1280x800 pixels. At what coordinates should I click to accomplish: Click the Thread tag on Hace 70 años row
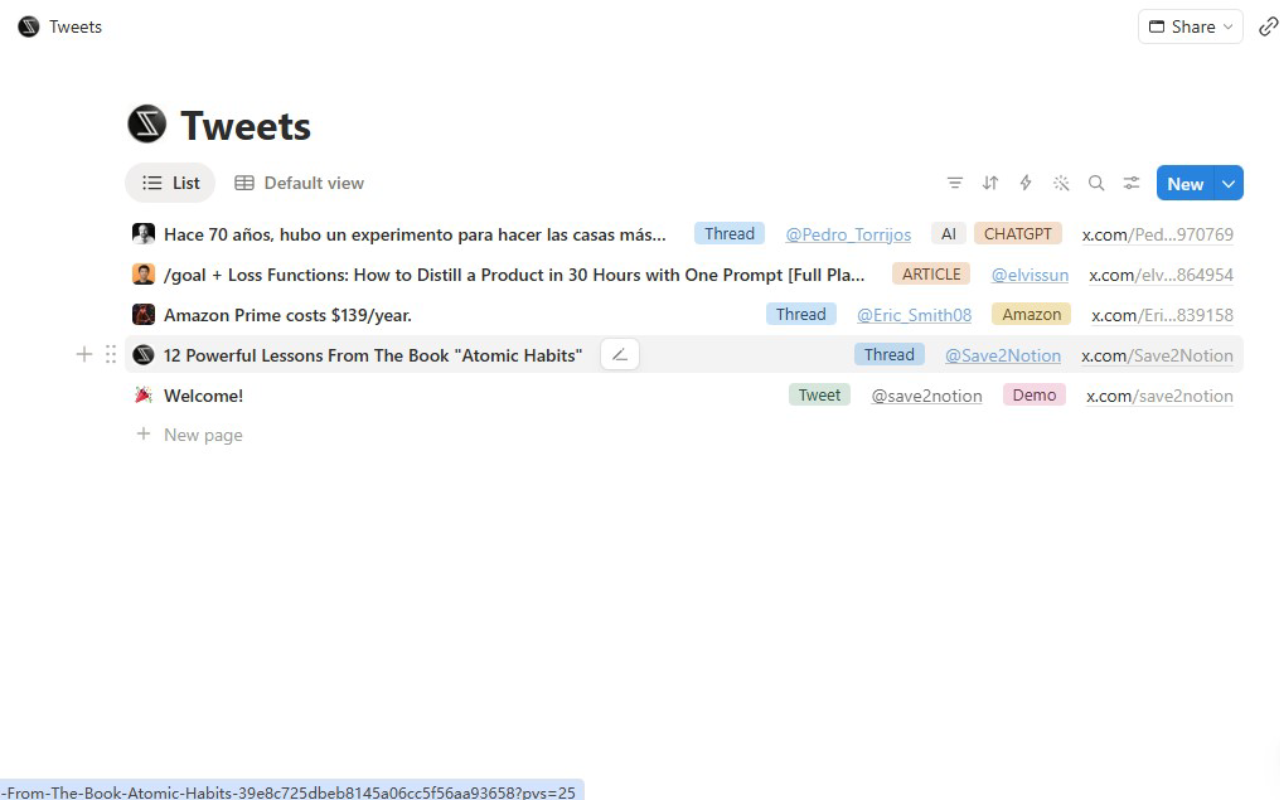729,234
